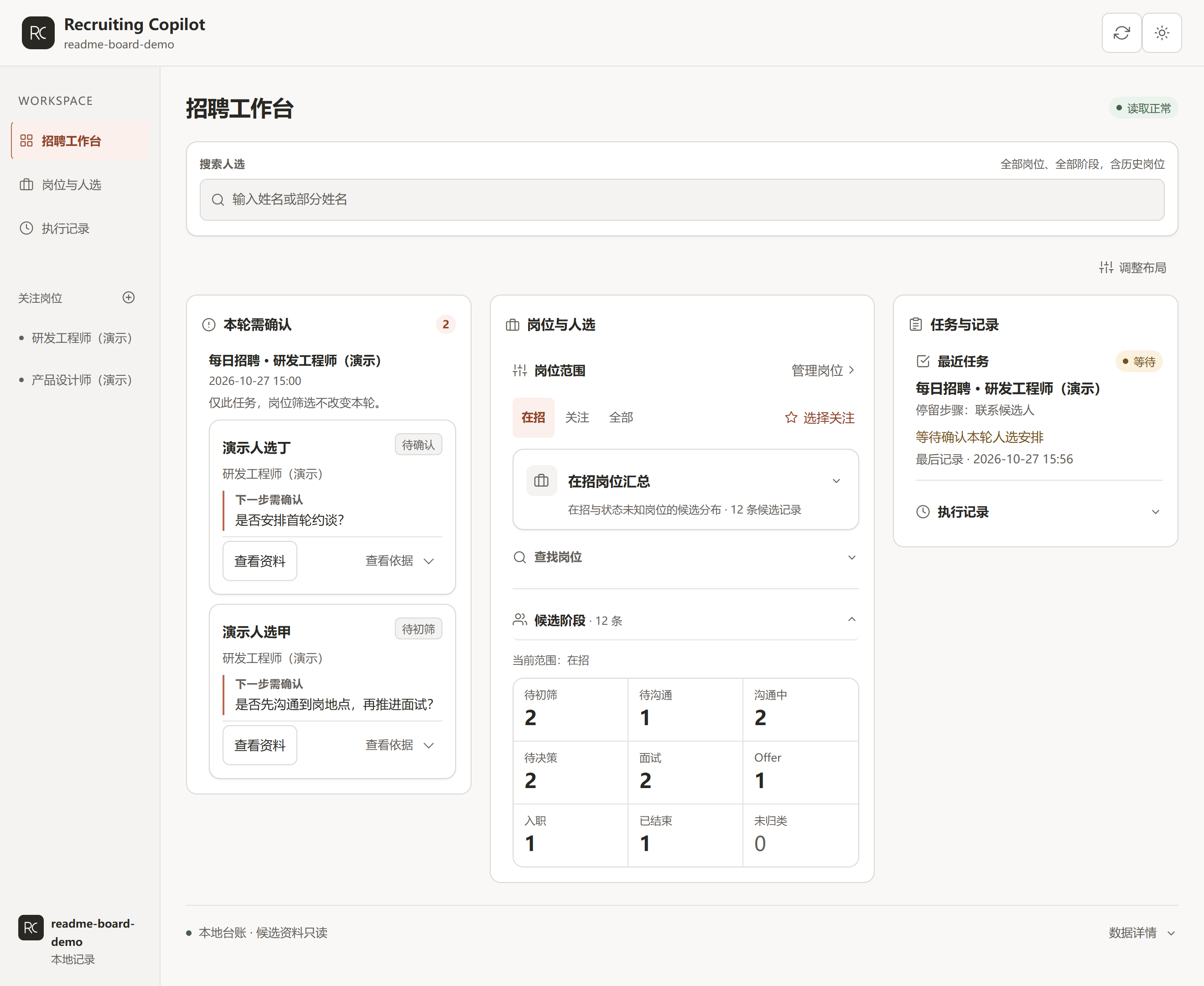The image size is (1204, 986).
Task: Open 招聘工作台 in the sidebar
Action: 79,141
